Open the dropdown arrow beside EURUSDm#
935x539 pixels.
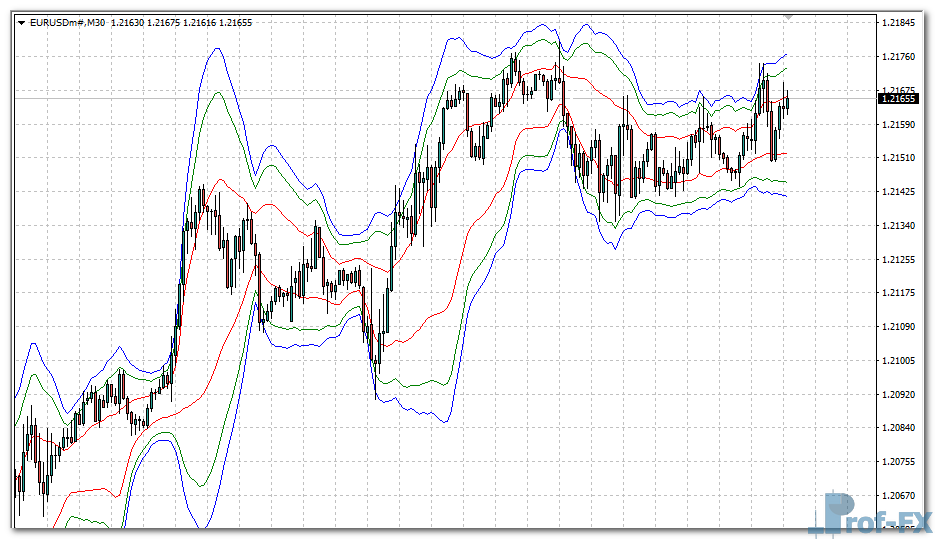click(21, 22)
